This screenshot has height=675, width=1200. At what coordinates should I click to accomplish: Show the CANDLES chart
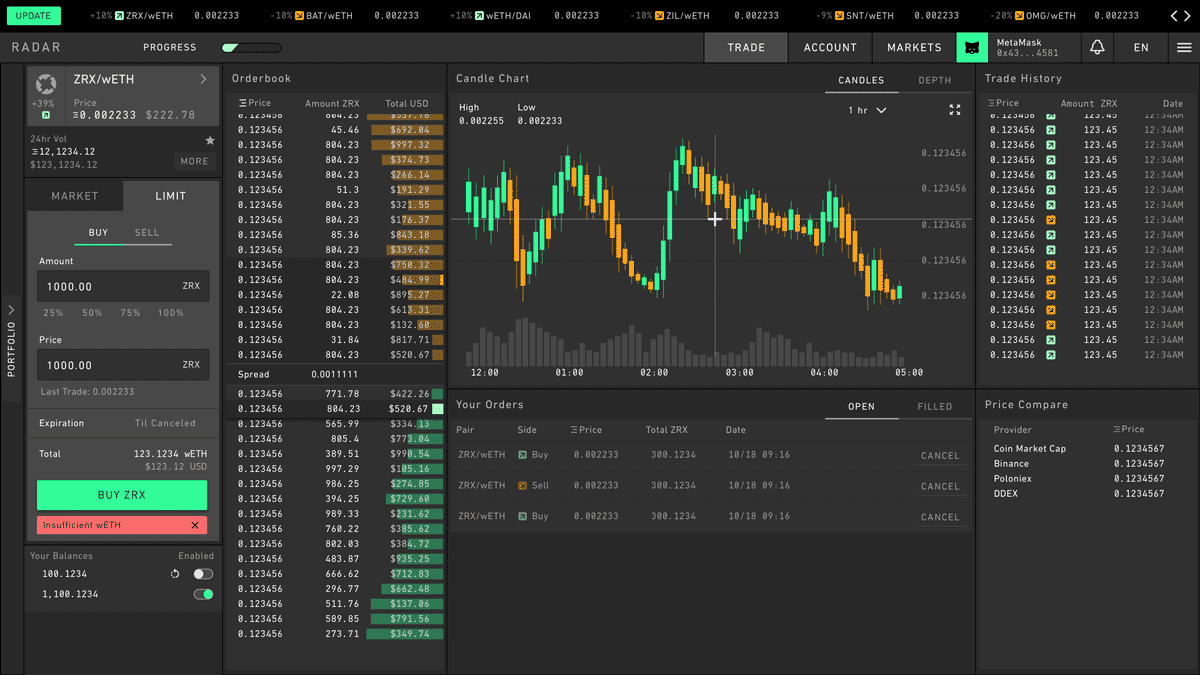[861, 81]
